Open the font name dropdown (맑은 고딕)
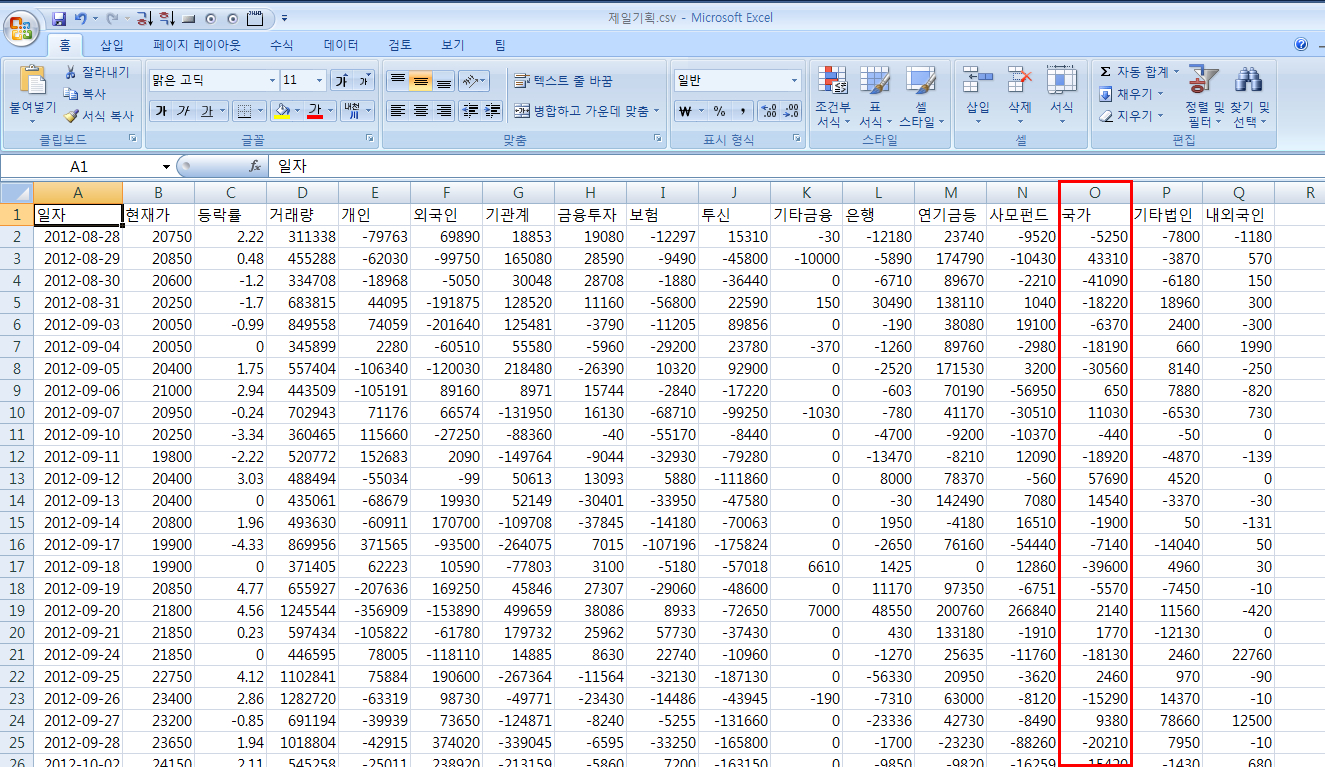The width and height of the screenshot is (1325, 767). [272, 81]
